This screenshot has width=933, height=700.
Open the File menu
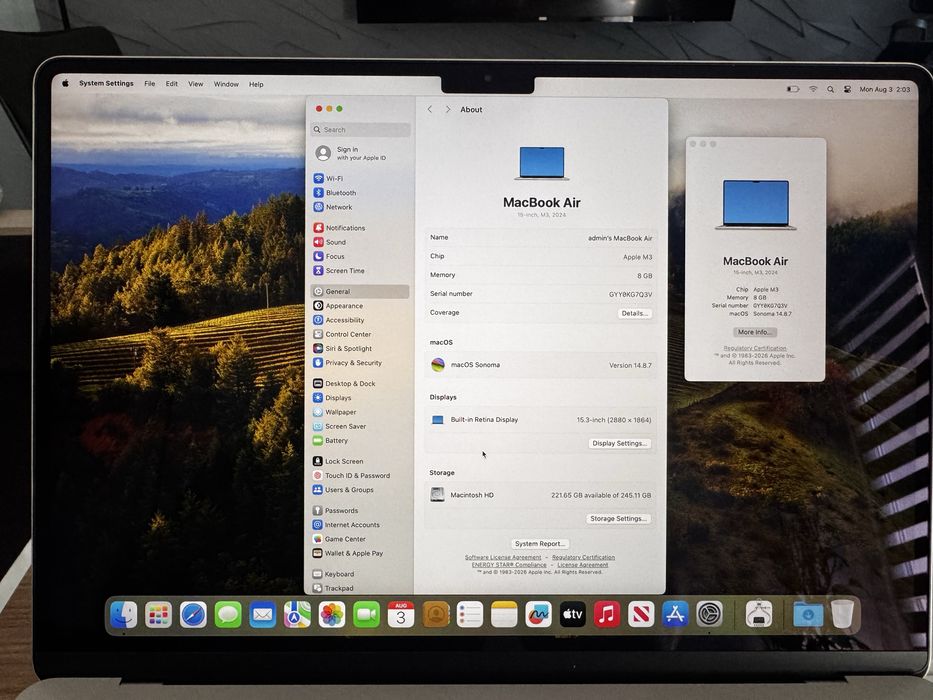click(x=150, y=84)
